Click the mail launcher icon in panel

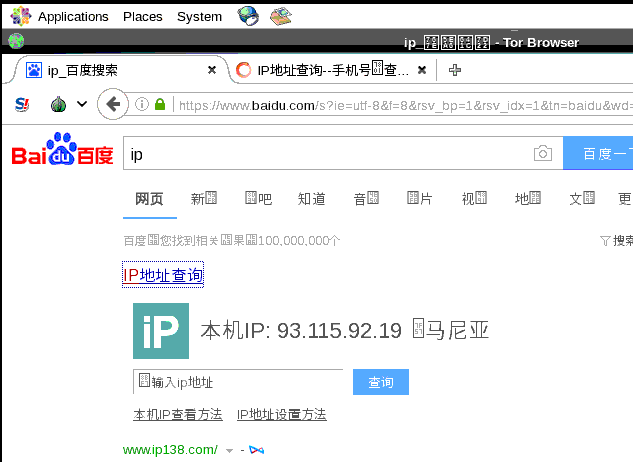coord(281,16)
